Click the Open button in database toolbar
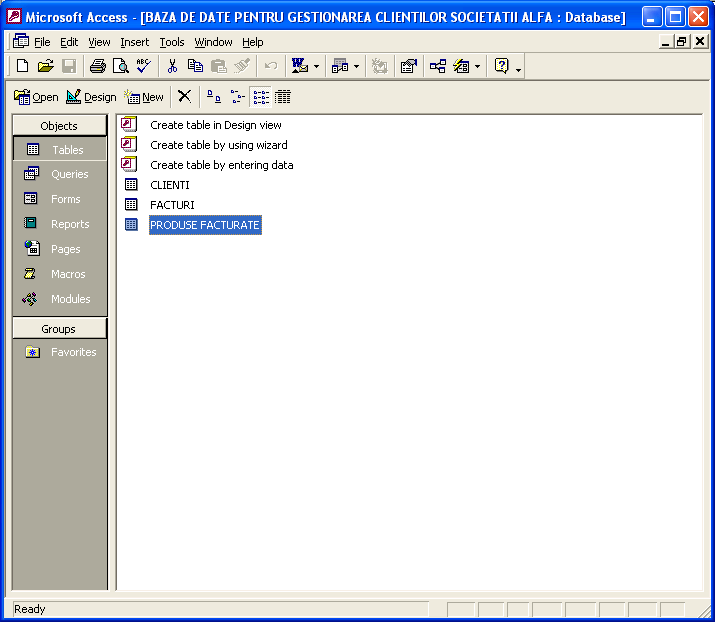This screenshot has height=622, width=715. coord(36,97)
